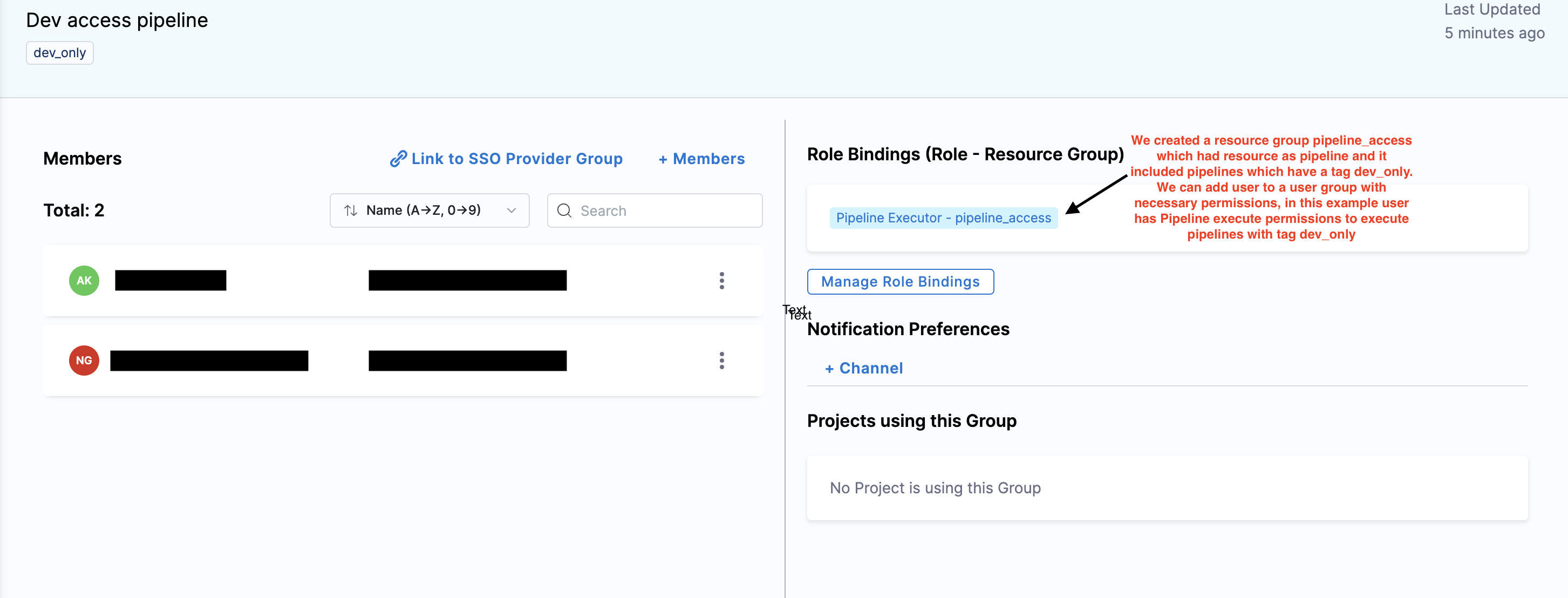Click the dev_only tag chip

pyautogui.click(x=60, y=53)
